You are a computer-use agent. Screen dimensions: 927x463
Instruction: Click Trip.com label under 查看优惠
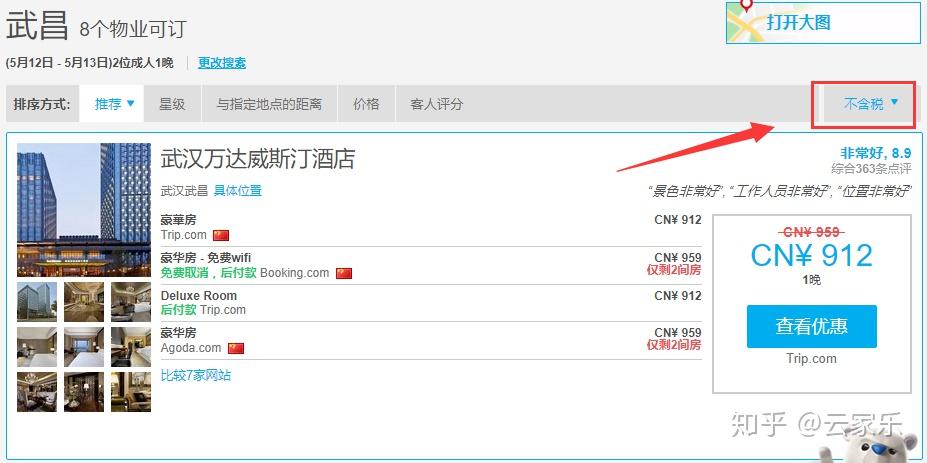pyautogui.click(x=811, y=358)
